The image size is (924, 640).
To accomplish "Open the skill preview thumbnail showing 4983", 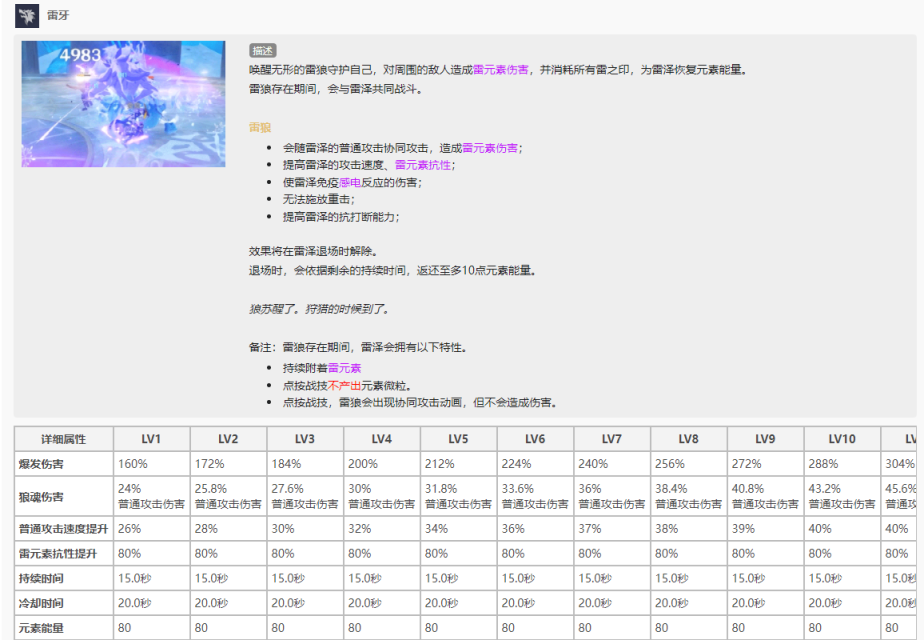I will point(123,103).
